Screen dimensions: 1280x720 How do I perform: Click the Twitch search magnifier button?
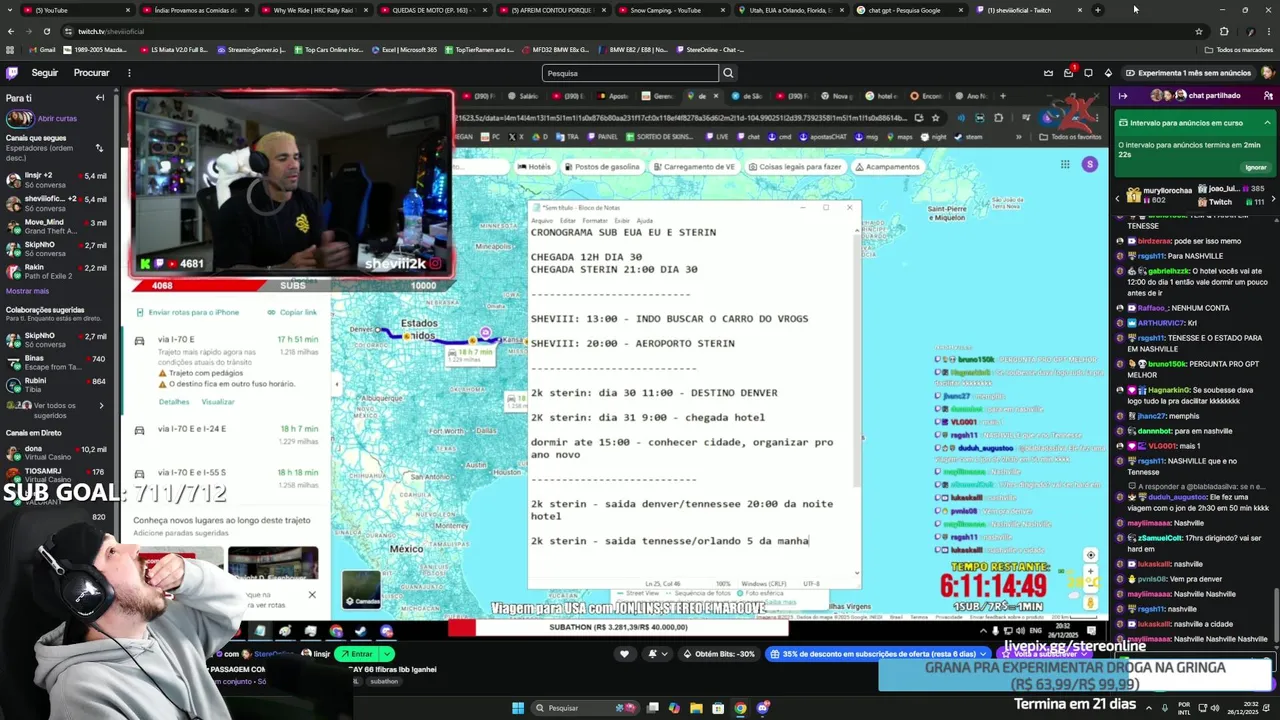click(728, 73)
